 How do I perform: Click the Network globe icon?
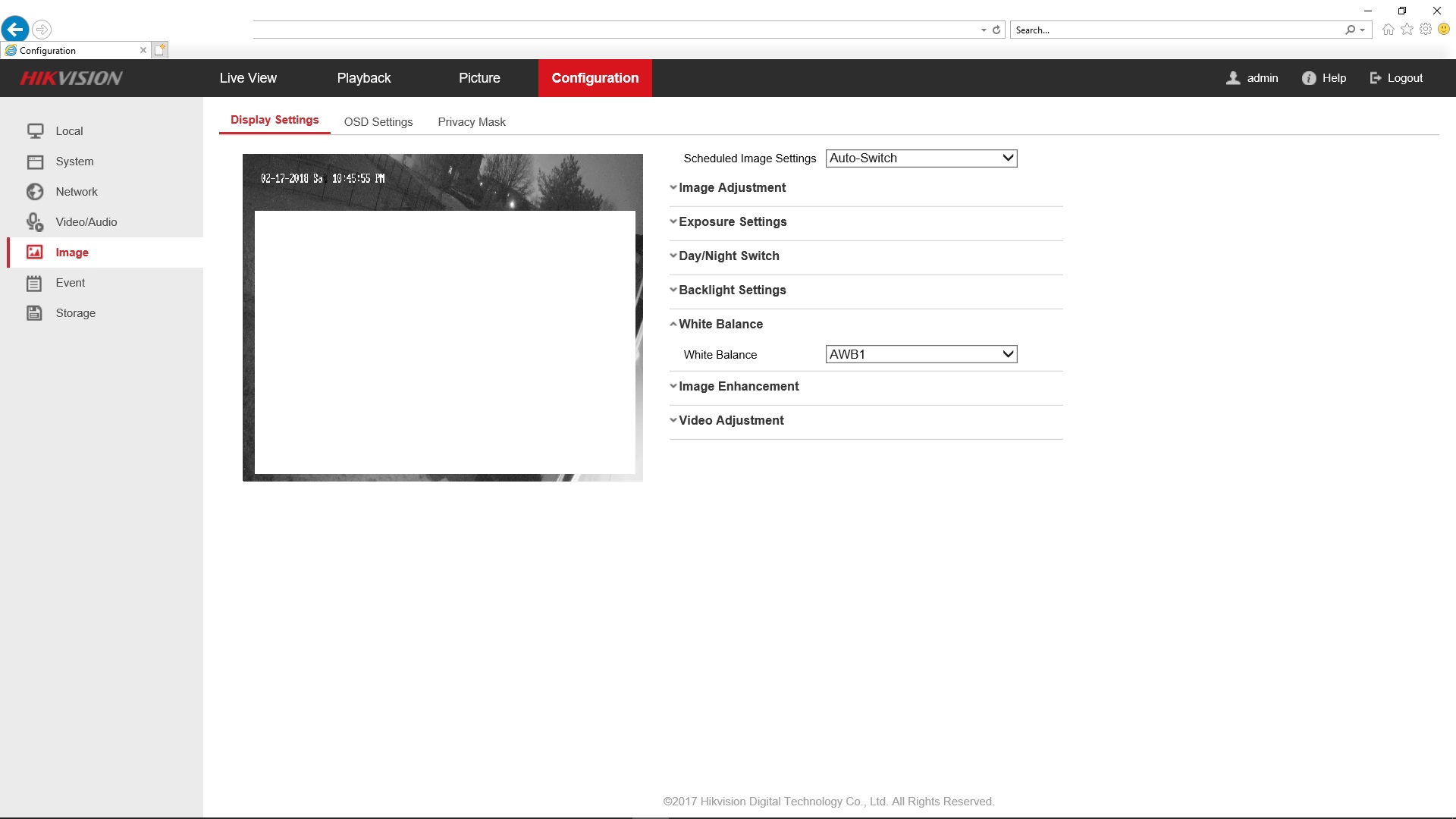coord(35,192)
